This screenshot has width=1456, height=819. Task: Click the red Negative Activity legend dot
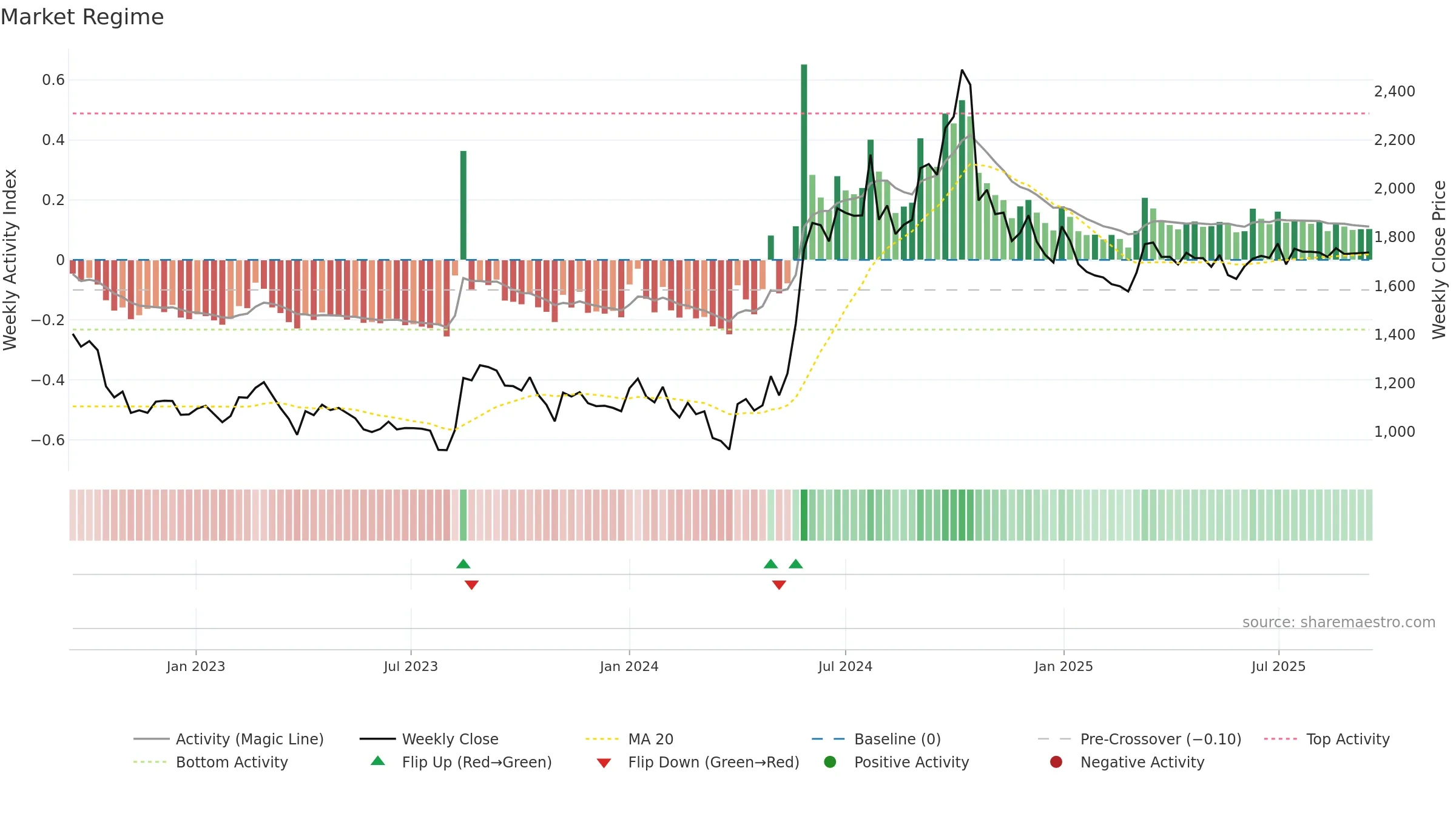click(x=1056, y=762)
